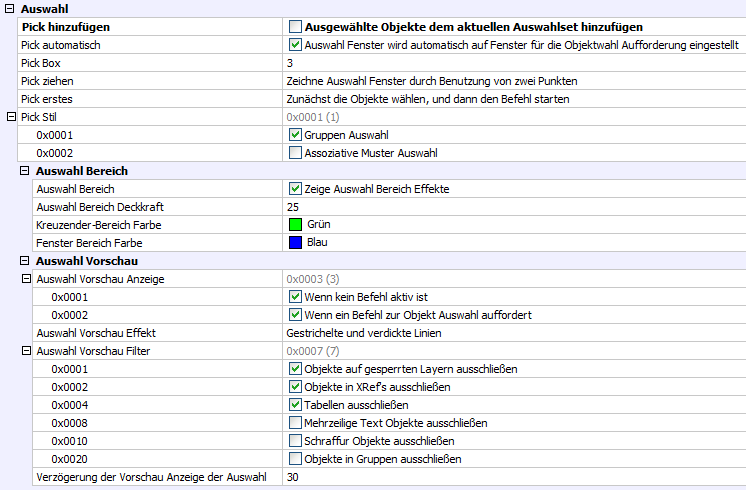Collapse the Auswahl Bereich group
Image resolution: width=746 pixels, height=490 pixels.
tap(26, 171)
